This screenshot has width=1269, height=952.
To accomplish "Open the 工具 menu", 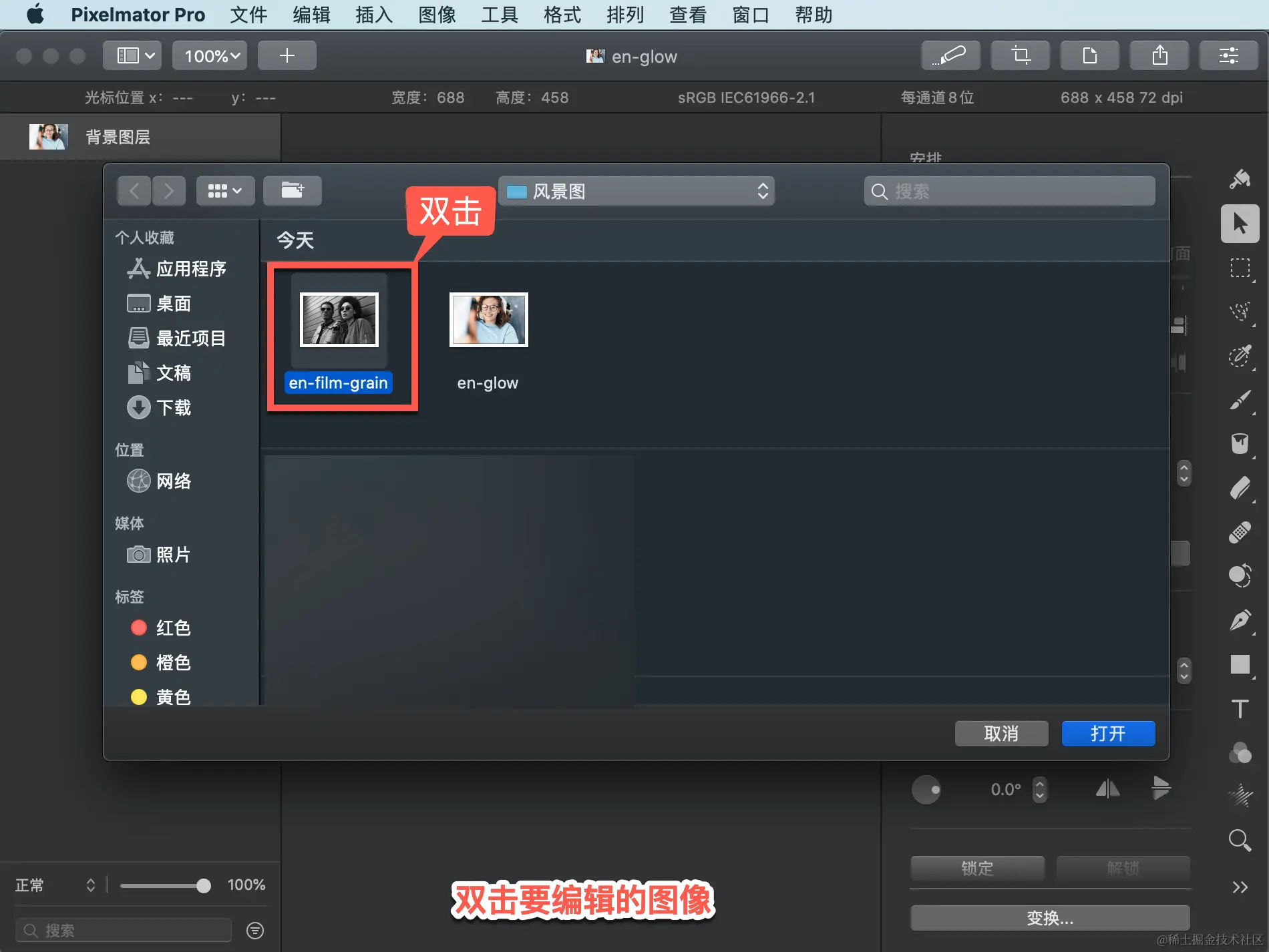I will click(500, 15).
